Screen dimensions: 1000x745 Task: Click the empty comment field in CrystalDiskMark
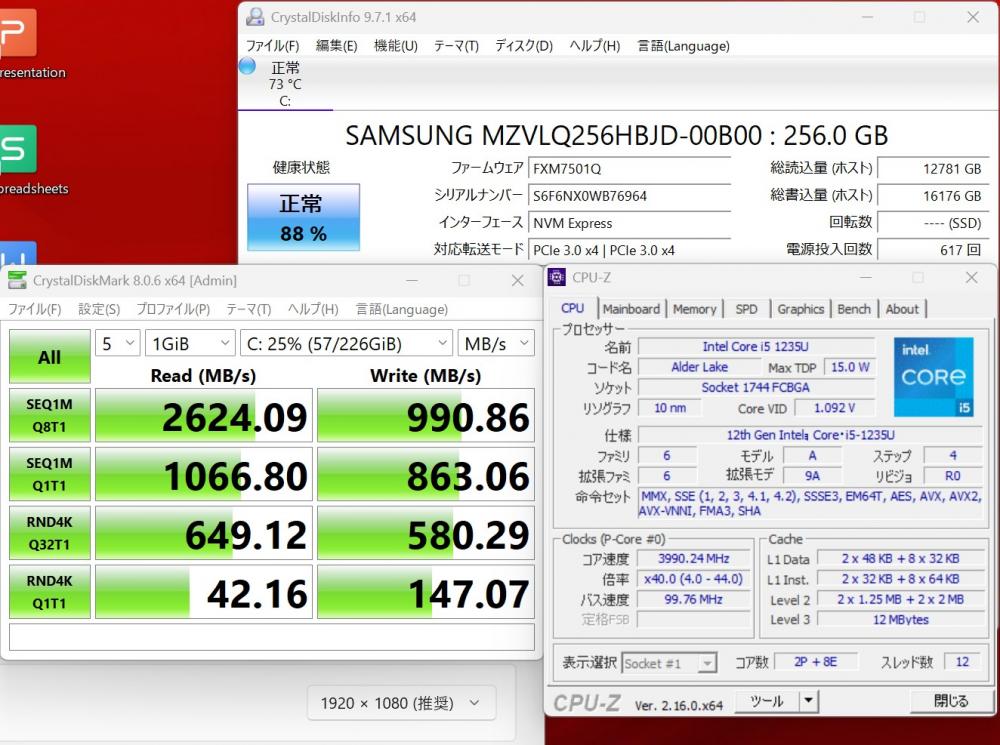pos(272,637)
